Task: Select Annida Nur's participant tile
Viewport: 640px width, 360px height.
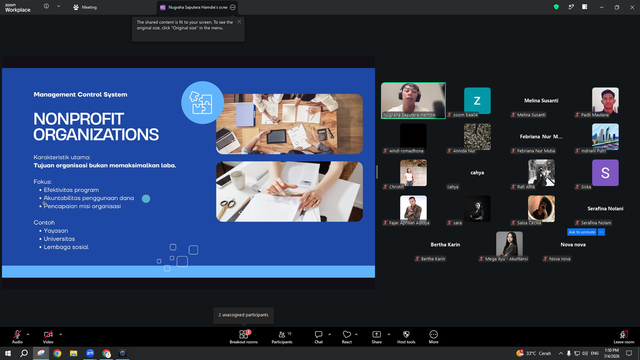Action: point(477,137)
